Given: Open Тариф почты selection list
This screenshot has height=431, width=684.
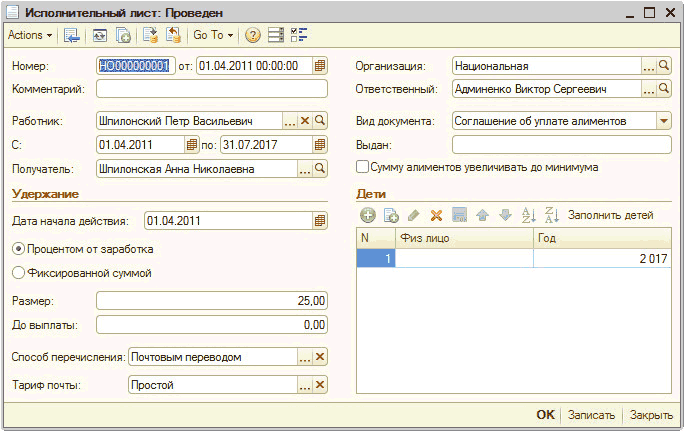Looking at the screenshot, I should click(x=304, y=385).
